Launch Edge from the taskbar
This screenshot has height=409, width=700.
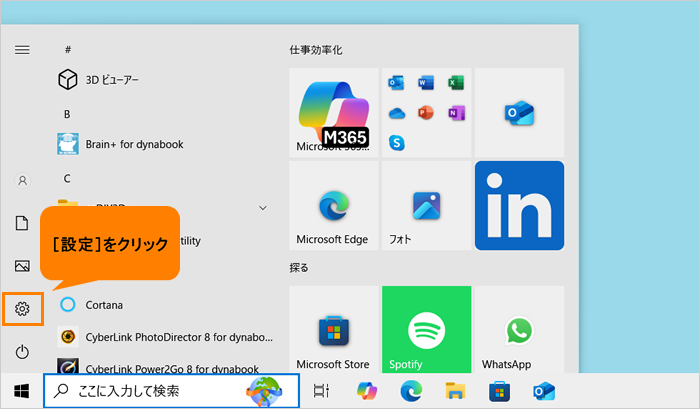click(411, 391)
